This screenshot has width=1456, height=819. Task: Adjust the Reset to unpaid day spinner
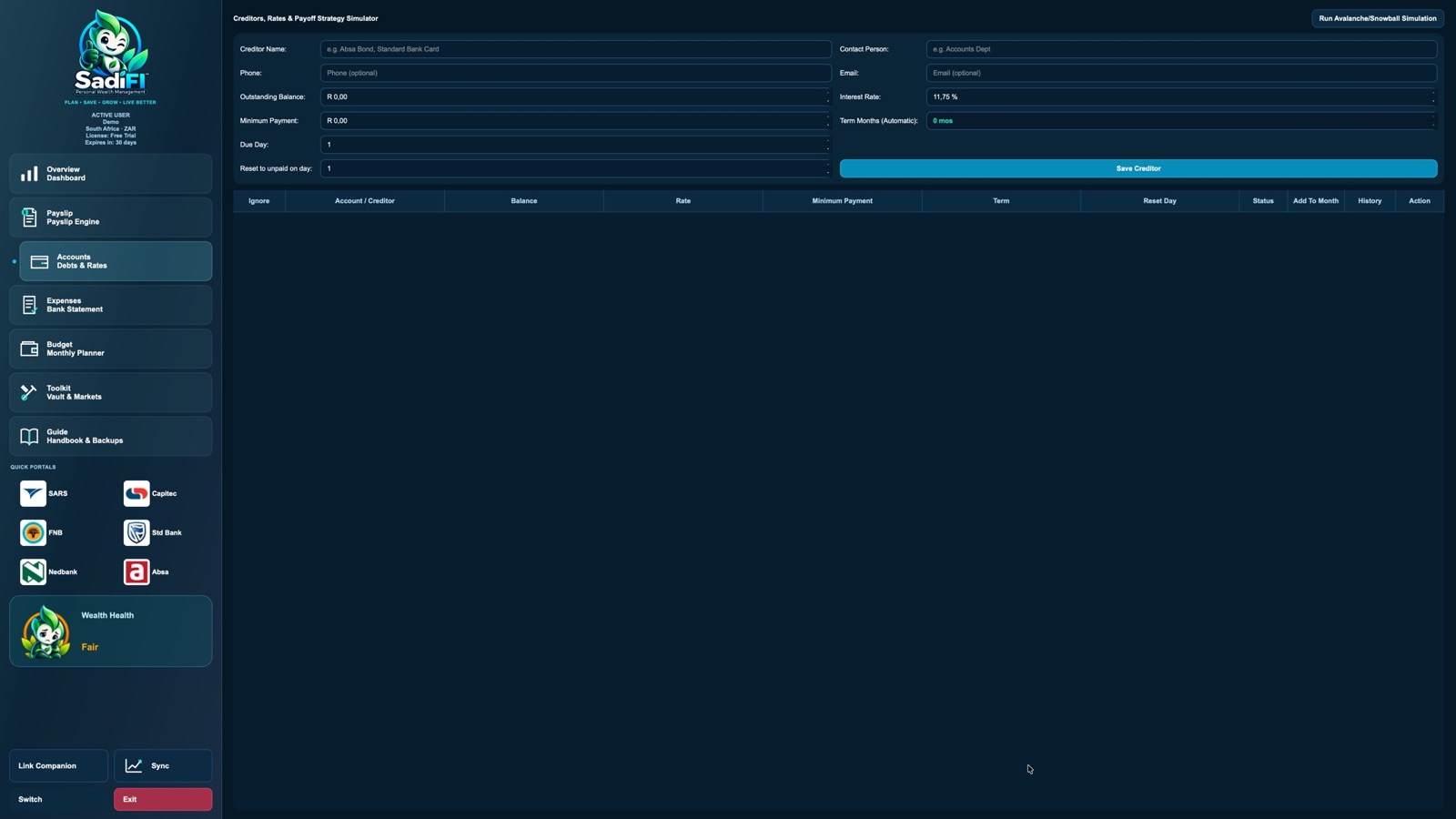(x=827, y=168)
